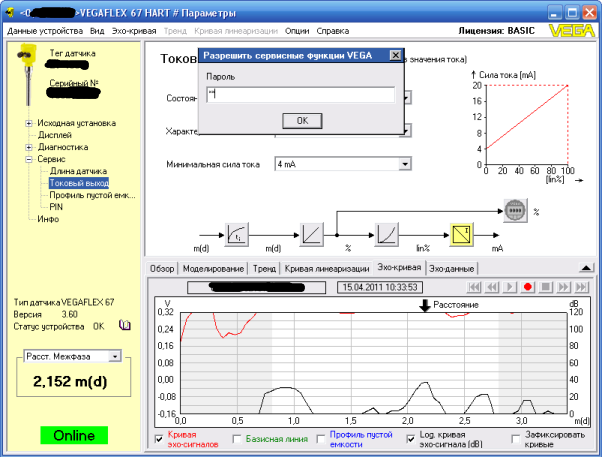Open the Вид menu
This screenshot has width=602, height=457.
[x=97, y=31]
